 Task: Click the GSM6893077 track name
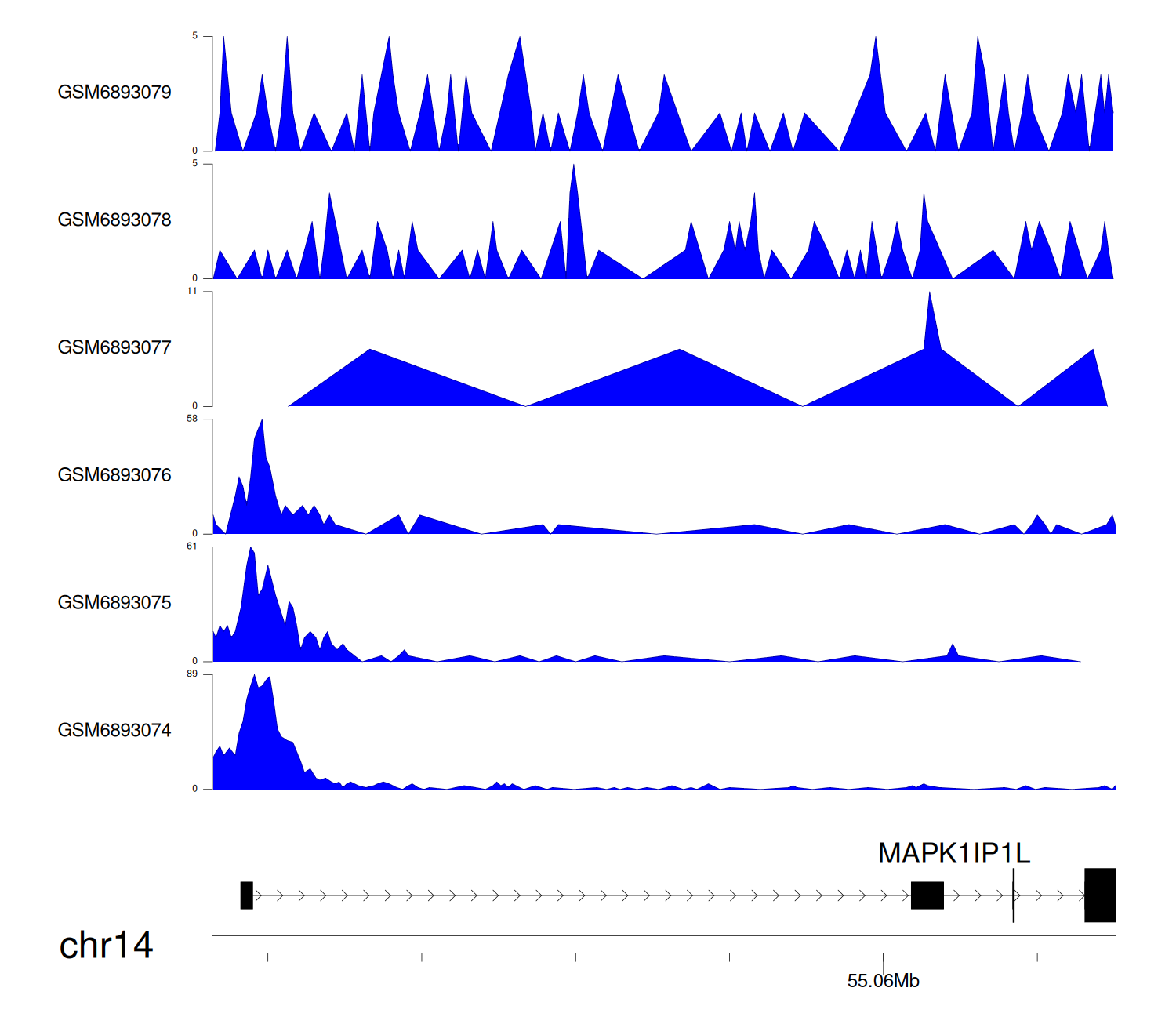click(x=114, y=348)
